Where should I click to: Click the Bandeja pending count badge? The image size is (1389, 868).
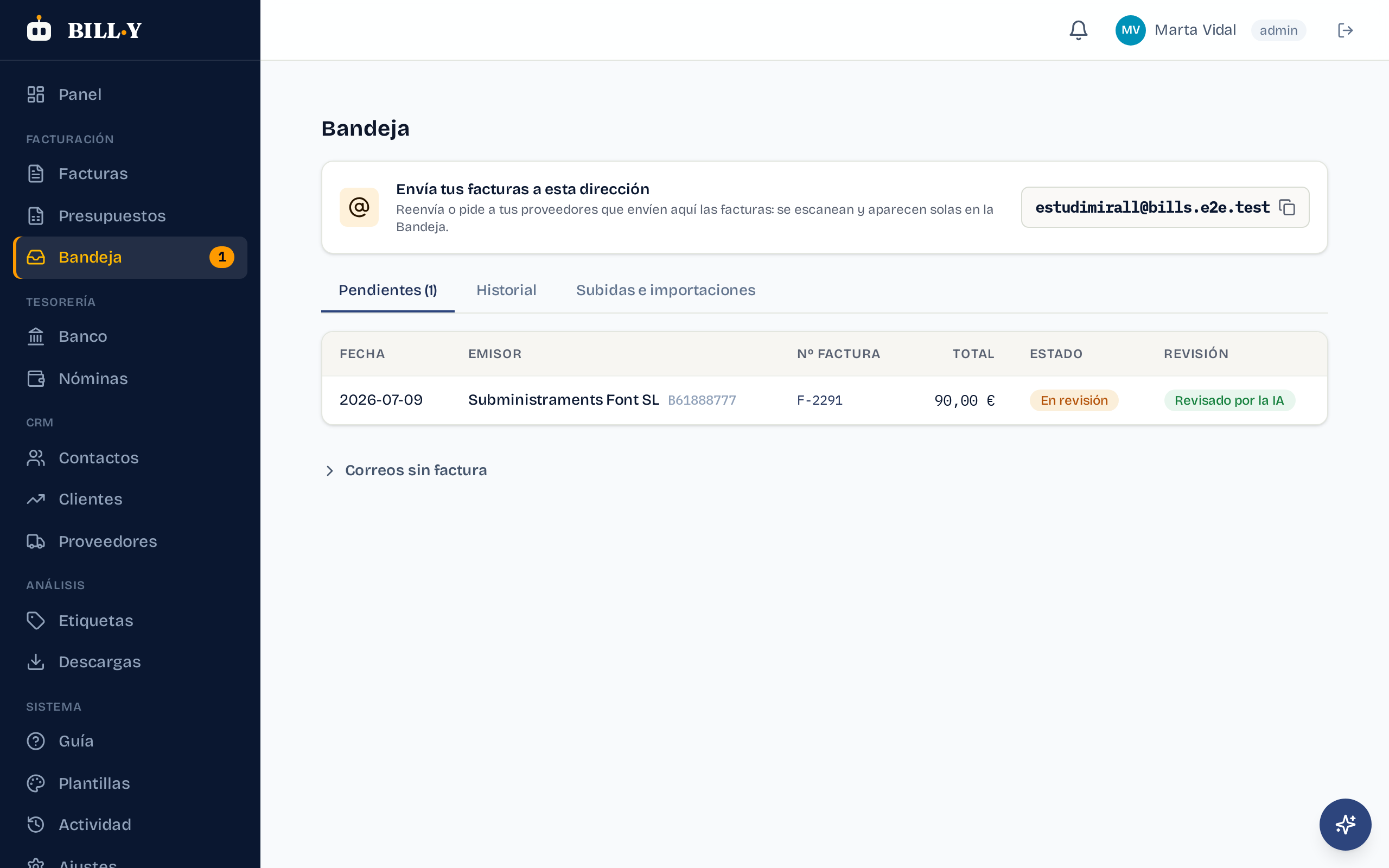[221, 257]
